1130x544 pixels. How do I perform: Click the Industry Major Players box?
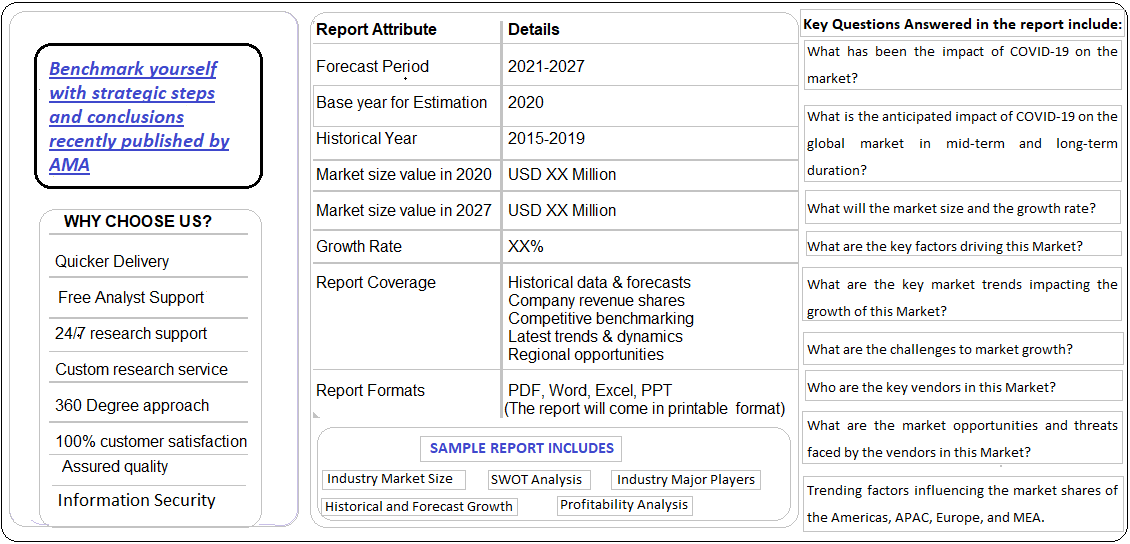point(686,480)
